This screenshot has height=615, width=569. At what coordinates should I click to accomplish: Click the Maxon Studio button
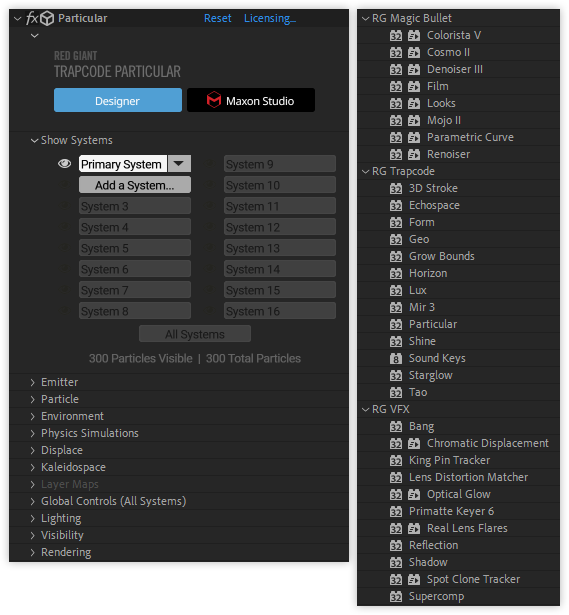coord(251,100)
